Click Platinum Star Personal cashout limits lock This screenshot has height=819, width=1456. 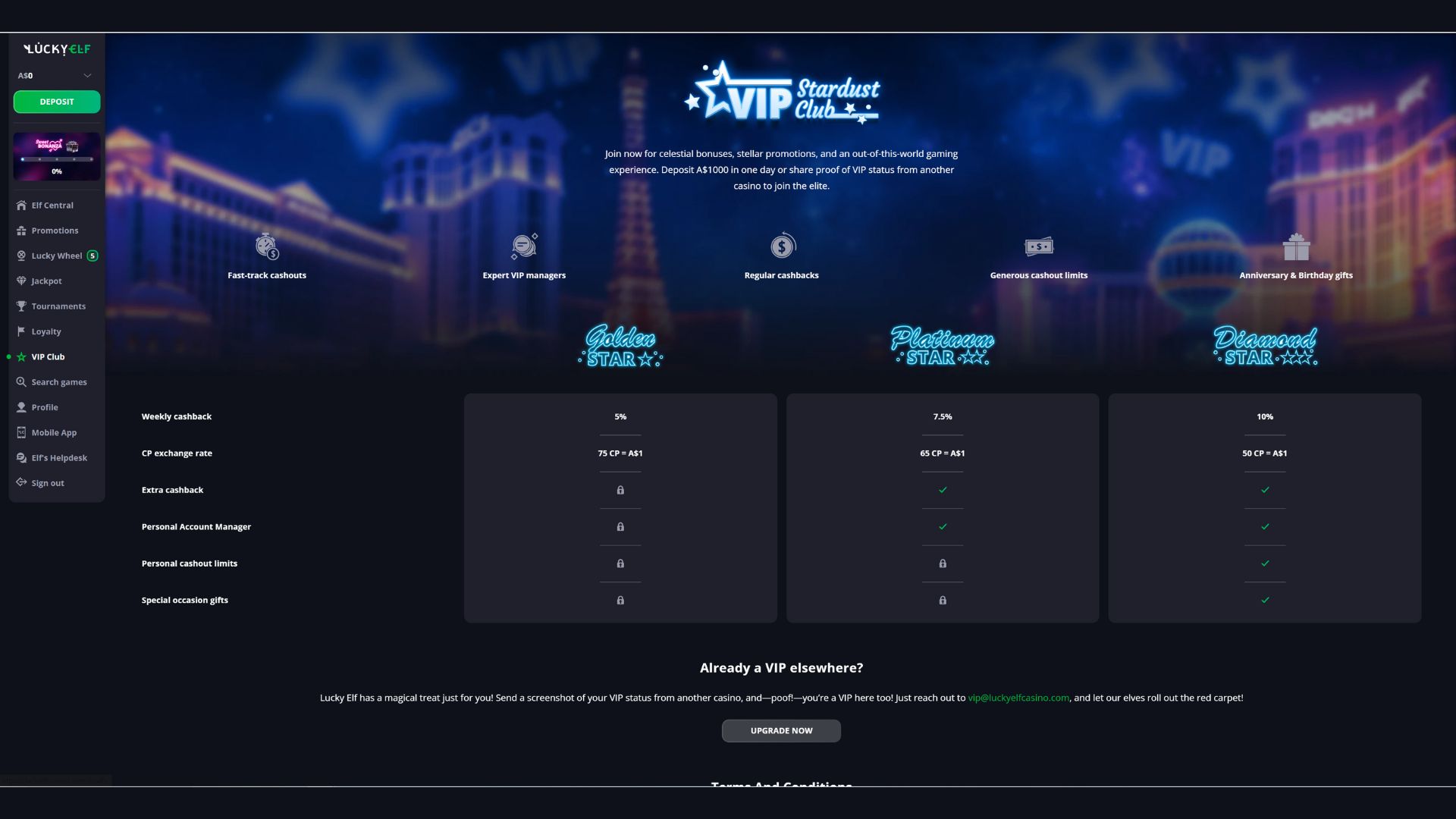coord(943,563)
